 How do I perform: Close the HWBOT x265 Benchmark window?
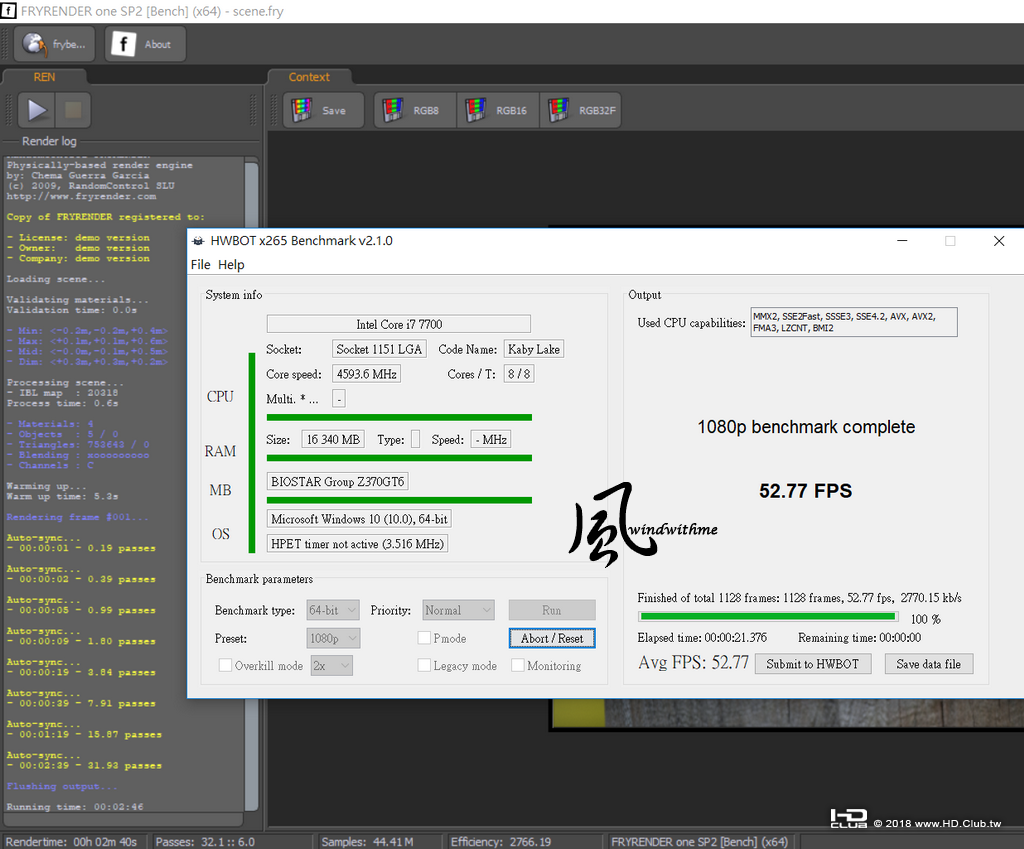[999, 241]
